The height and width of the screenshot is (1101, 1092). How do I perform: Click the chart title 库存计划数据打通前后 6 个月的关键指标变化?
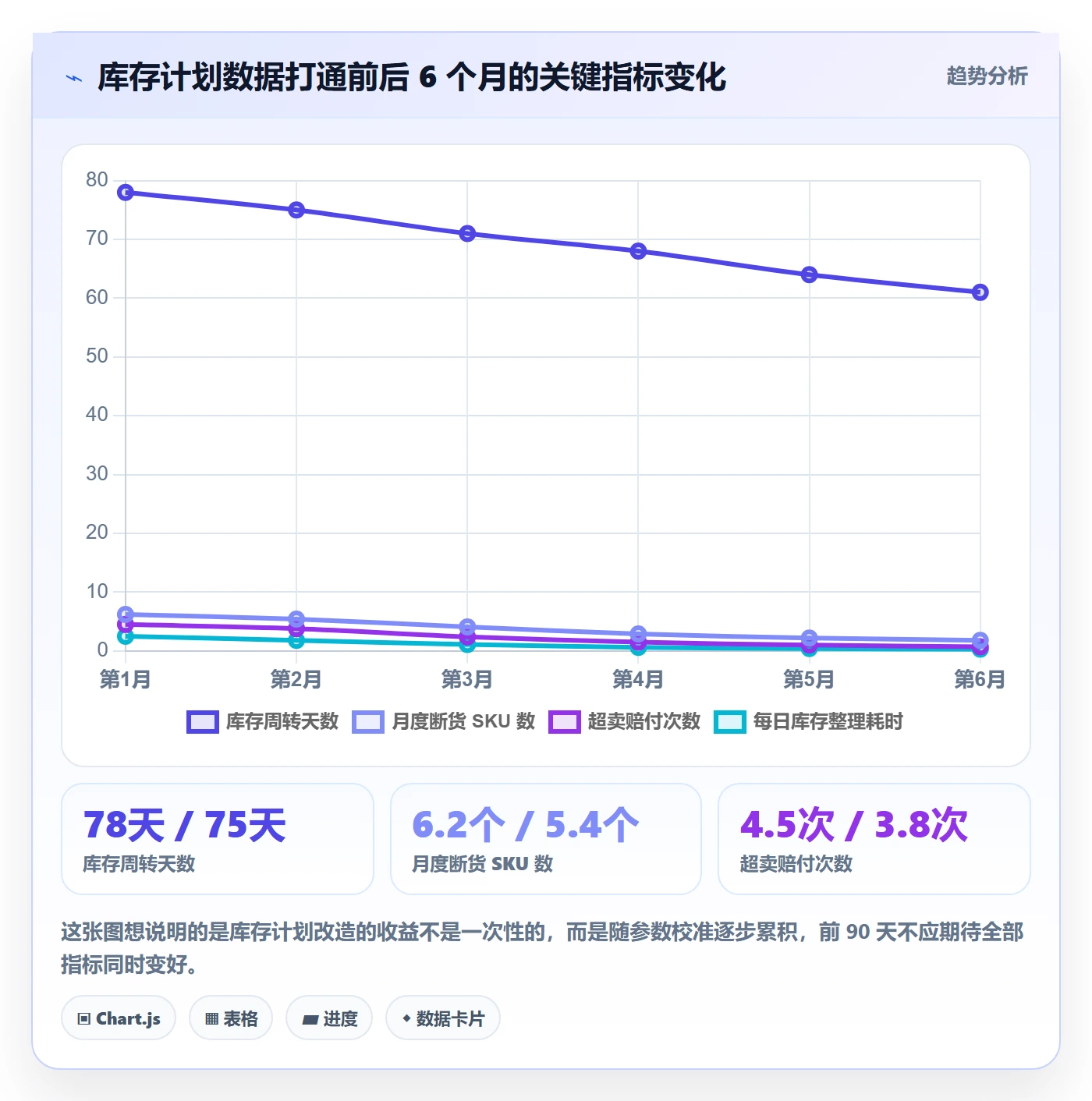tap(412, 77)
